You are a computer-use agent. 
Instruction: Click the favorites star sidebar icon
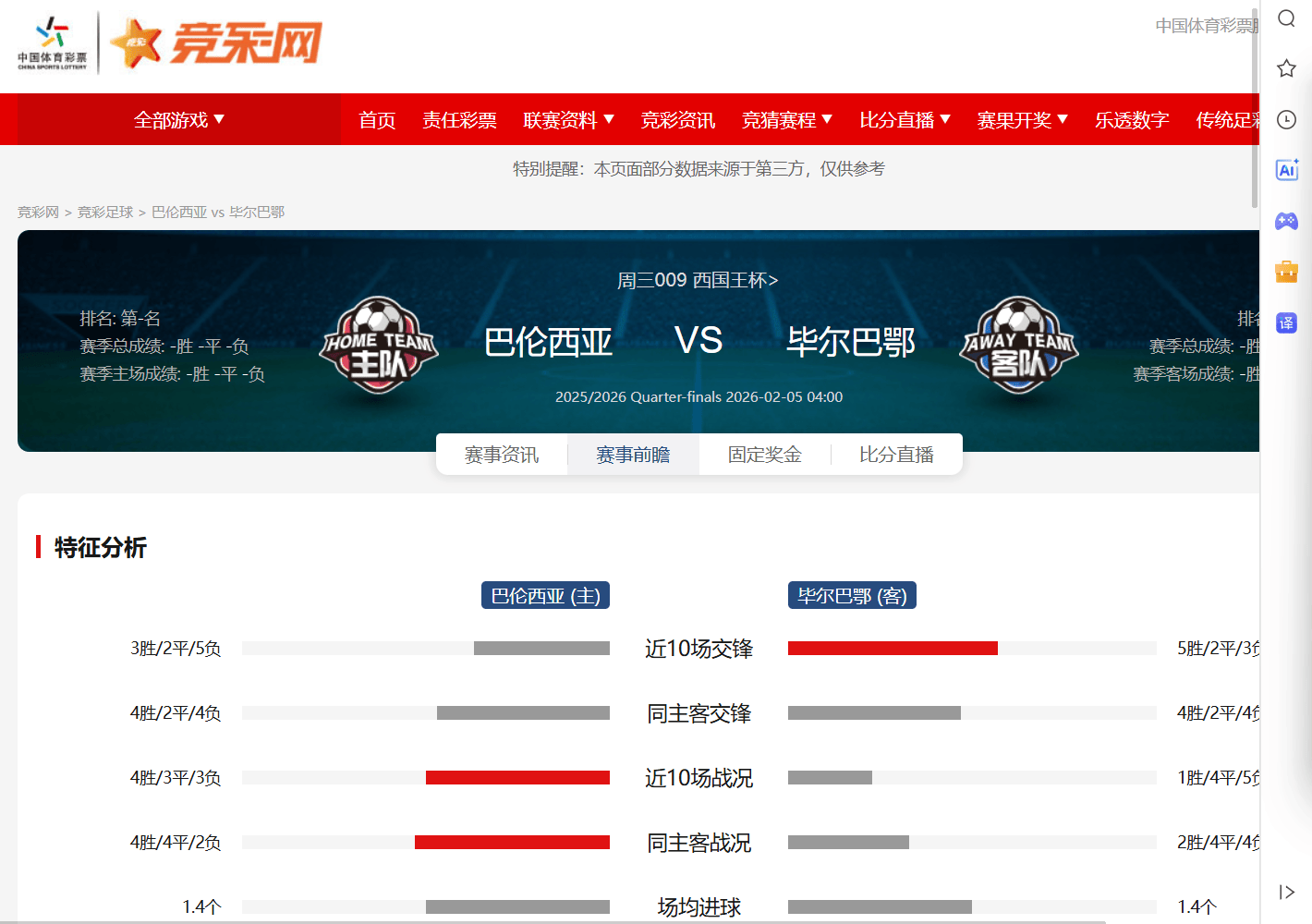(x=1286, y=68)
